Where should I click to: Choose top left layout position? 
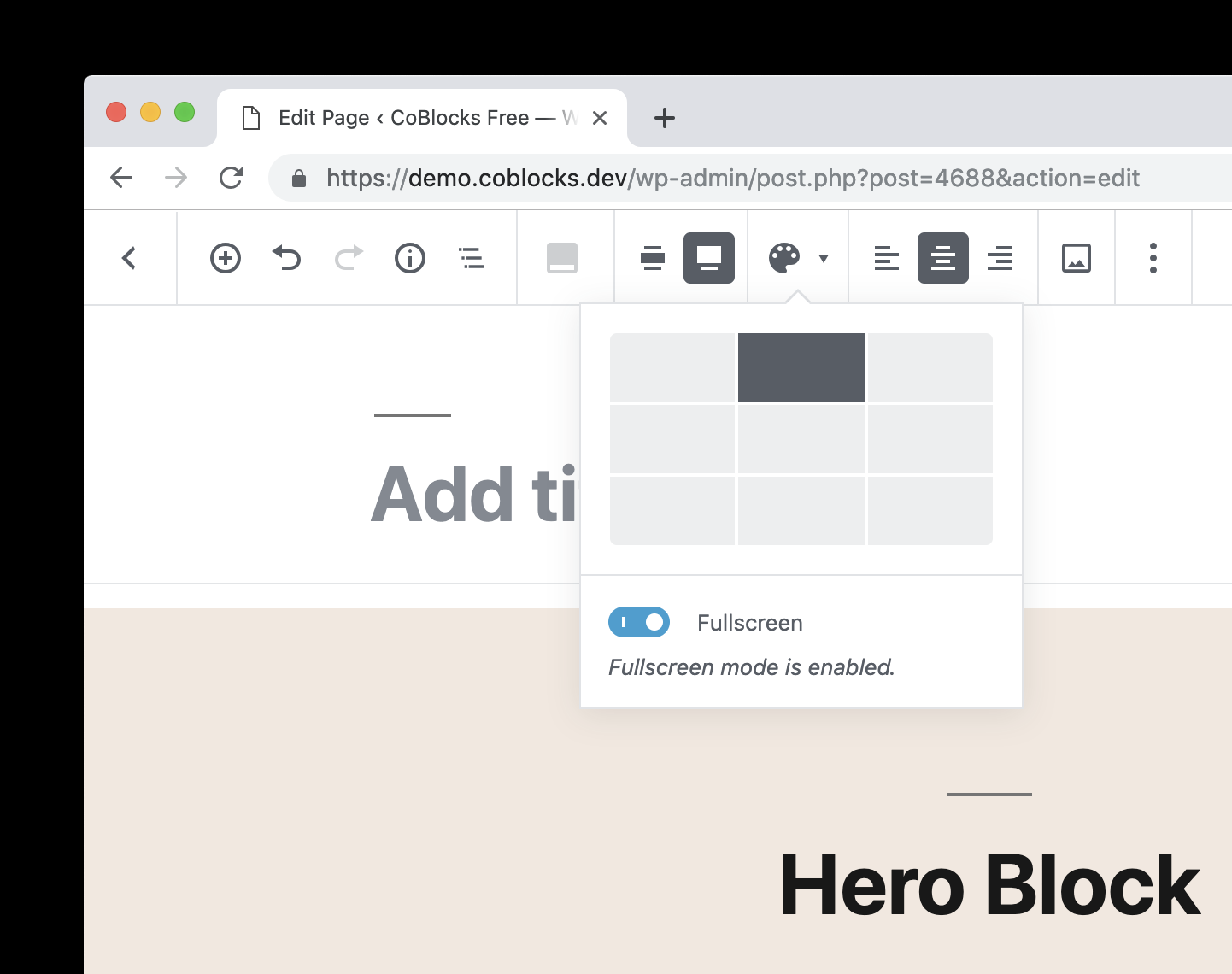pyautogui.click(x=672, y=367)
